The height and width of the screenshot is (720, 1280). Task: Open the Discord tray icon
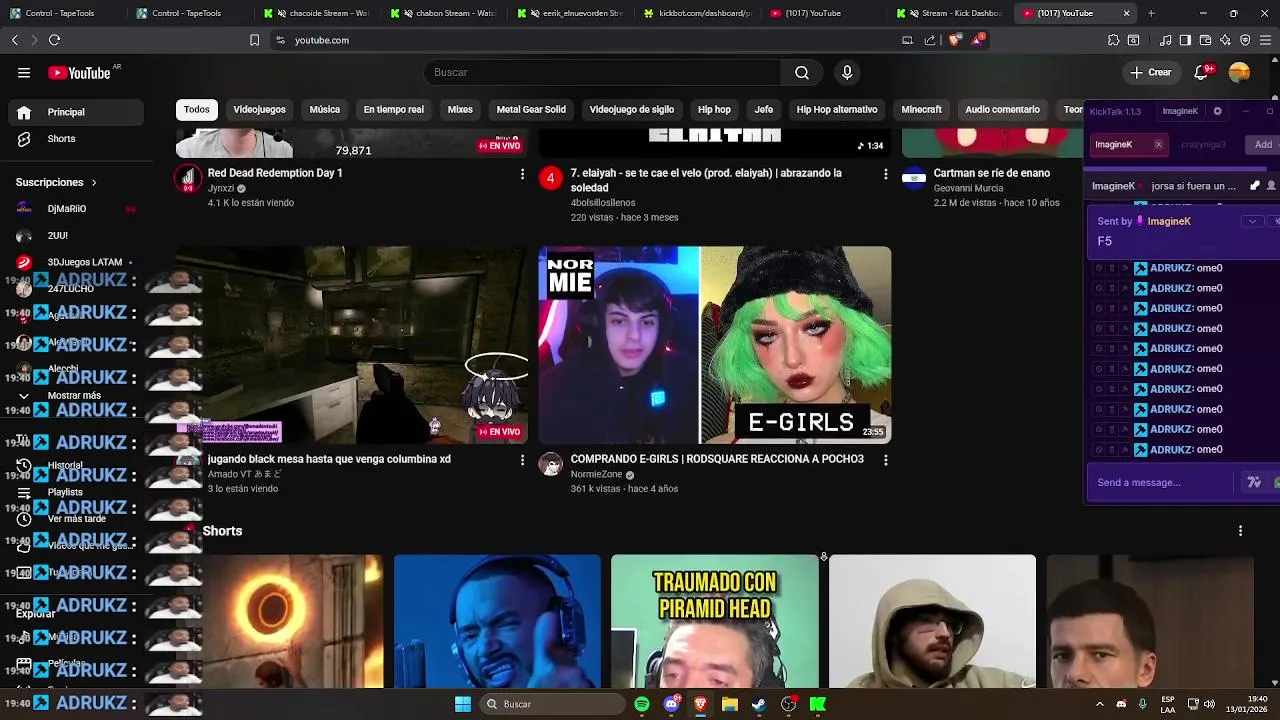(x=1121, y=704)
